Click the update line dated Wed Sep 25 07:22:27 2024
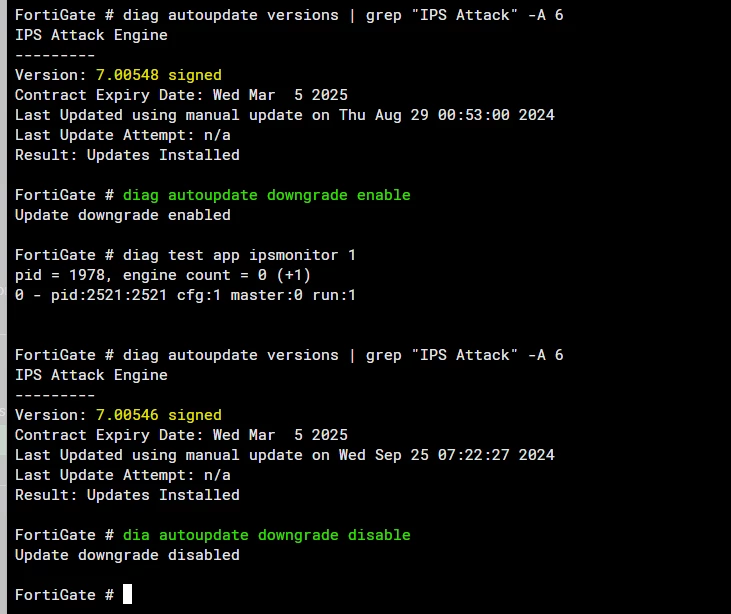The image size is (731, 614). 285,455
